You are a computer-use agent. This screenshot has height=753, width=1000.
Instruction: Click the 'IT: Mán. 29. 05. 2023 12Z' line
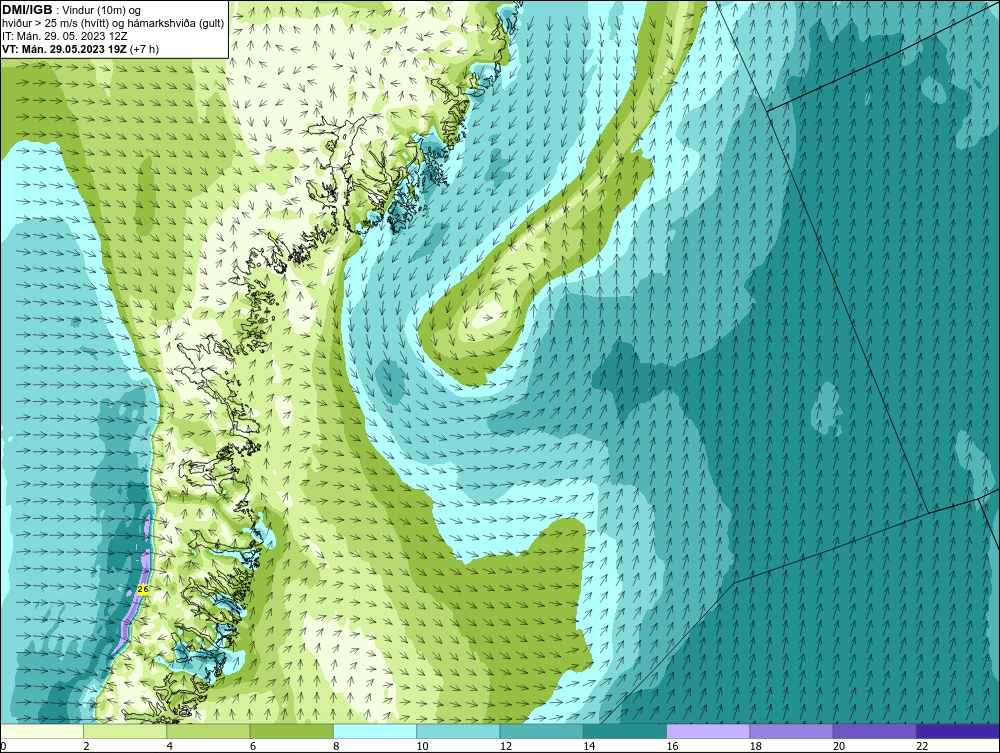[64, 36]
